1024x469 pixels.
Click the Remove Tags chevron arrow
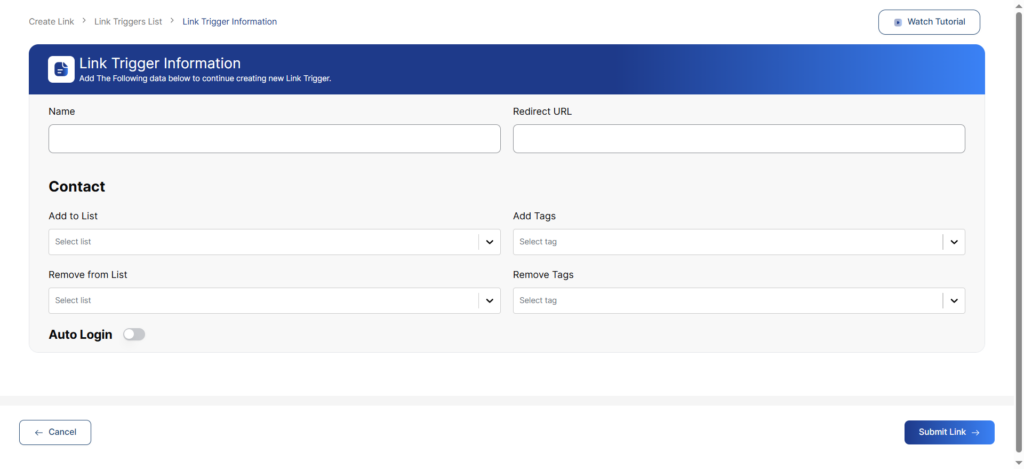954,301
